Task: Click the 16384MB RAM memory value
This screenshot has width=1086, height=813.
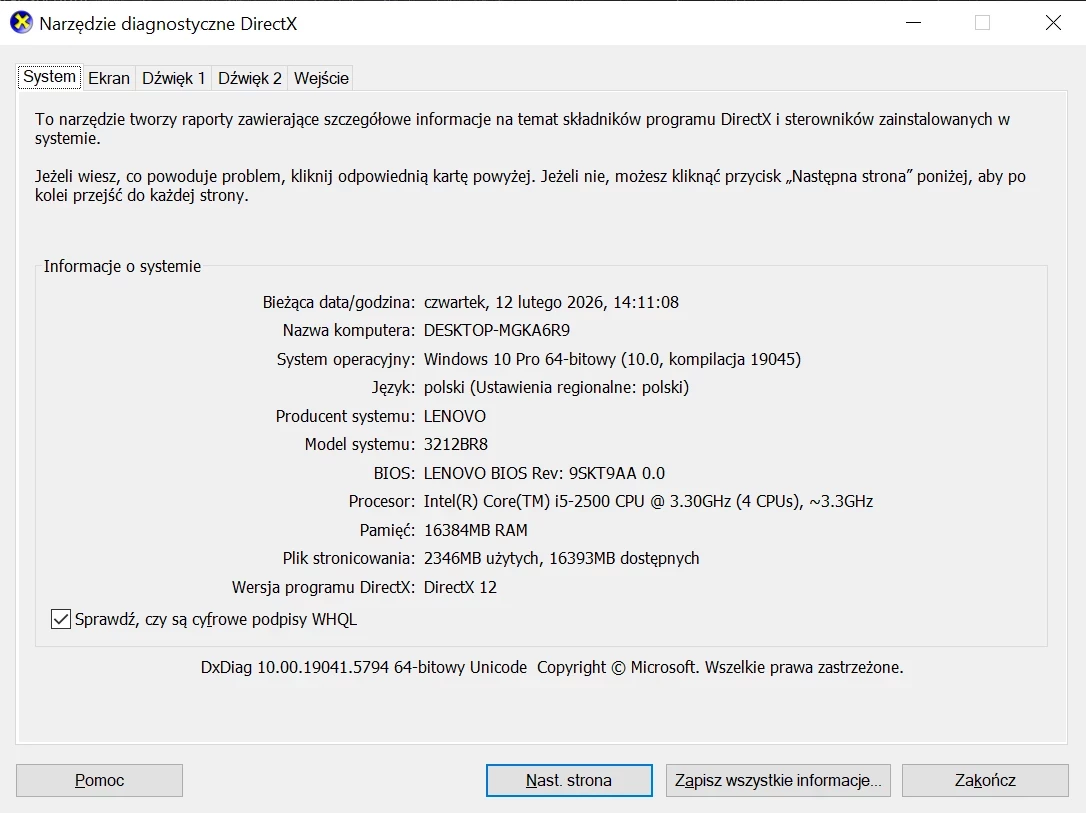Action: coord(475,530)
